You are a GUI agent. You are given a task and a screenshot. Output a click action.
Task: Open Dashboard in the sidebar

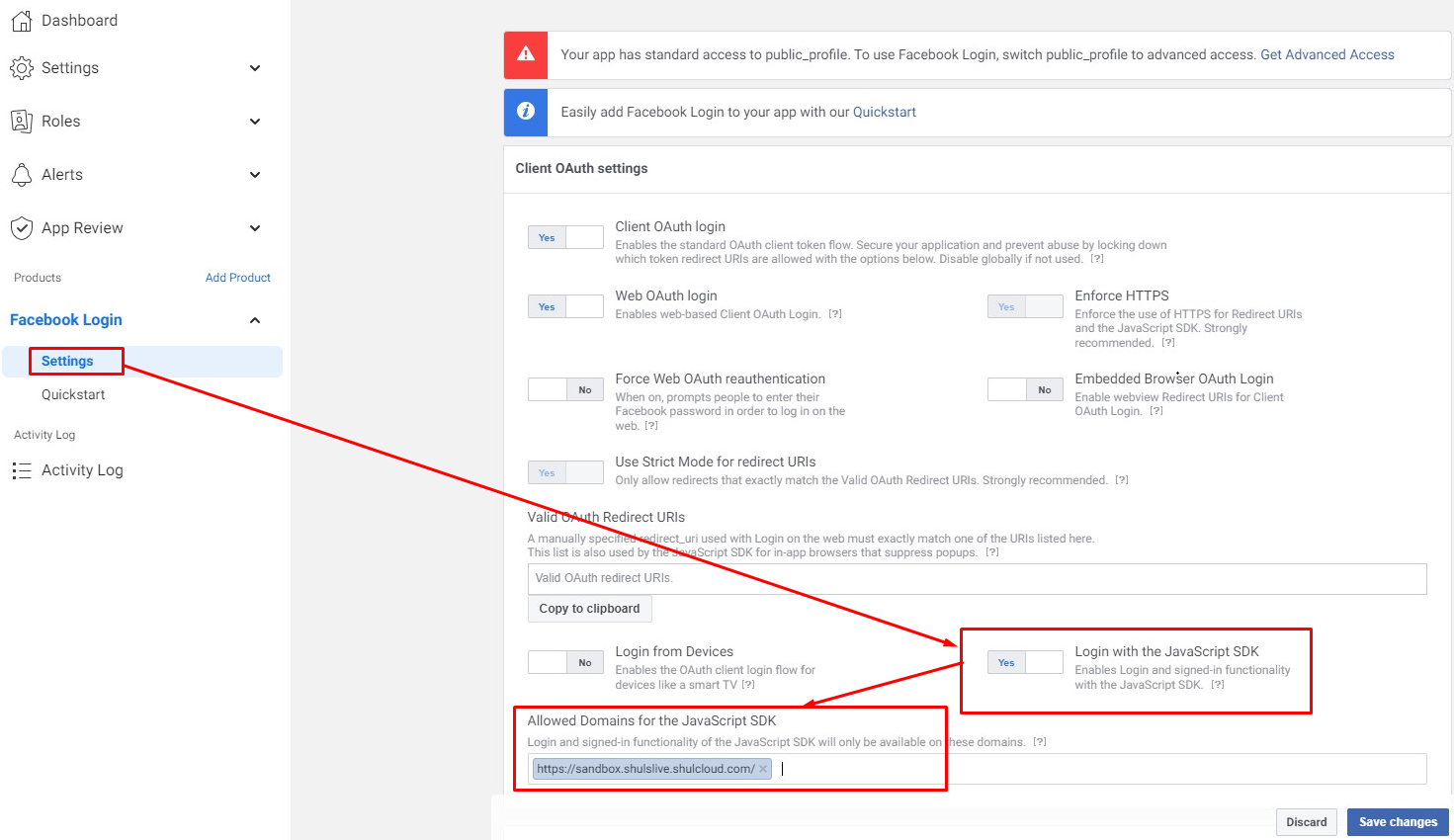click(x=79, y=21)
